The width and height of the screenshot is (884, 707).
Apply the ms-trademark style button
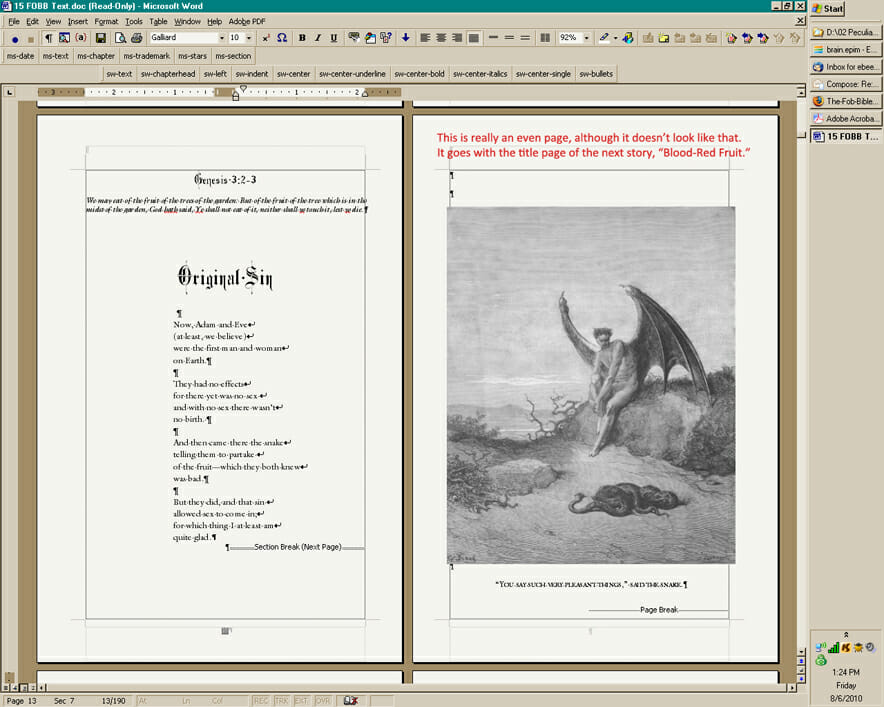pyautogui.click(x=147, y=56)
